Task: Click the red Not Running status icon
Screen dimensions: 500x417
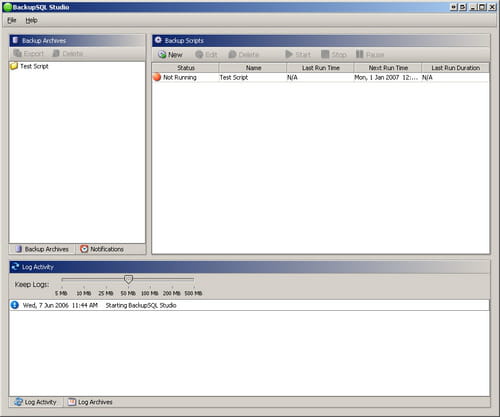Action: click(x=157, y=77)
